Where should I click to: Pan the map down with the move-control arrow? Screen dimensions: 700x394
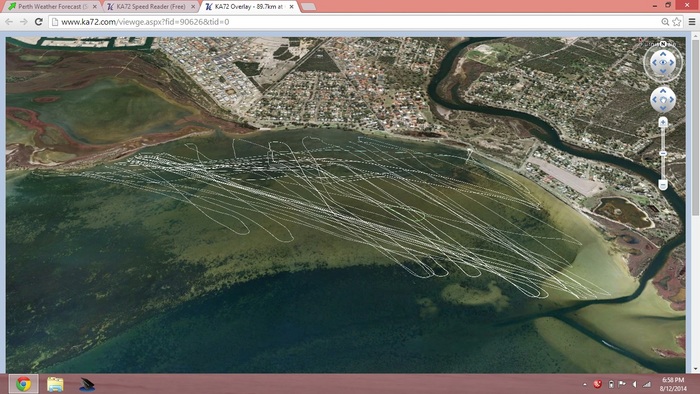coord(663,108)
